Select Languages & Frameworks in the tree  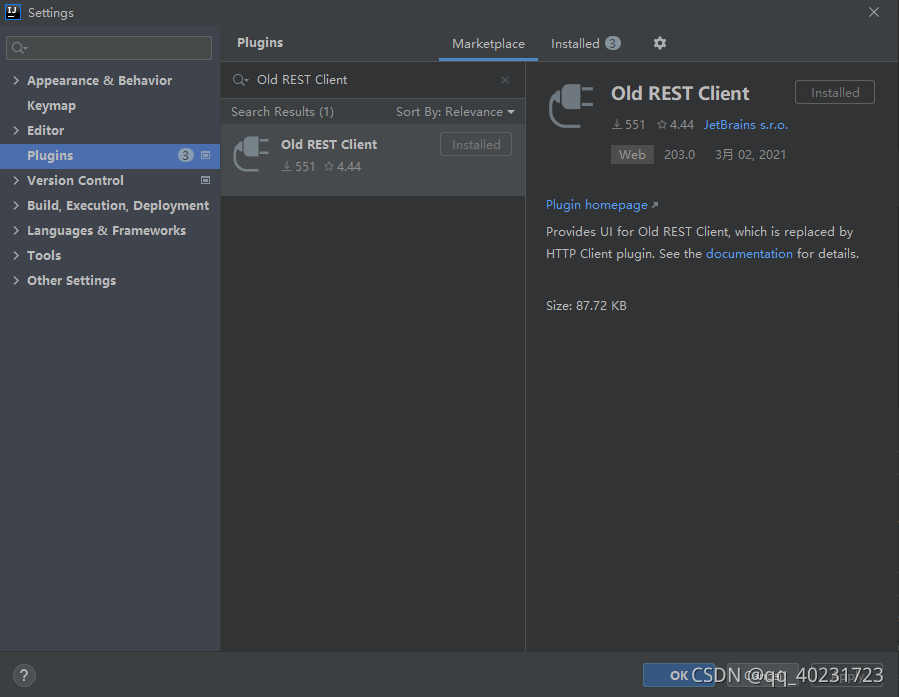pyautogui.click(x=107, y=230)
